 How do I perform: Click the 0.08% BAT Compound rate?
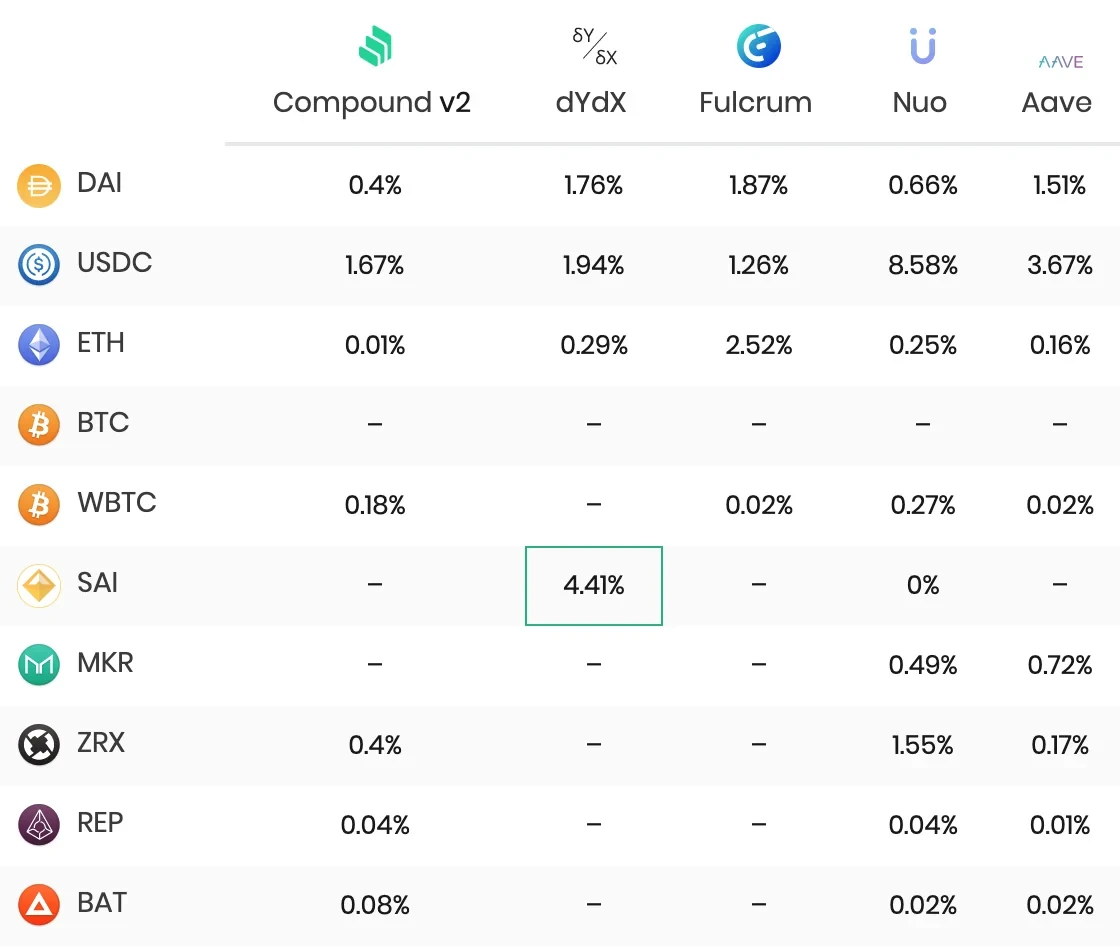(x=375, y=905)
